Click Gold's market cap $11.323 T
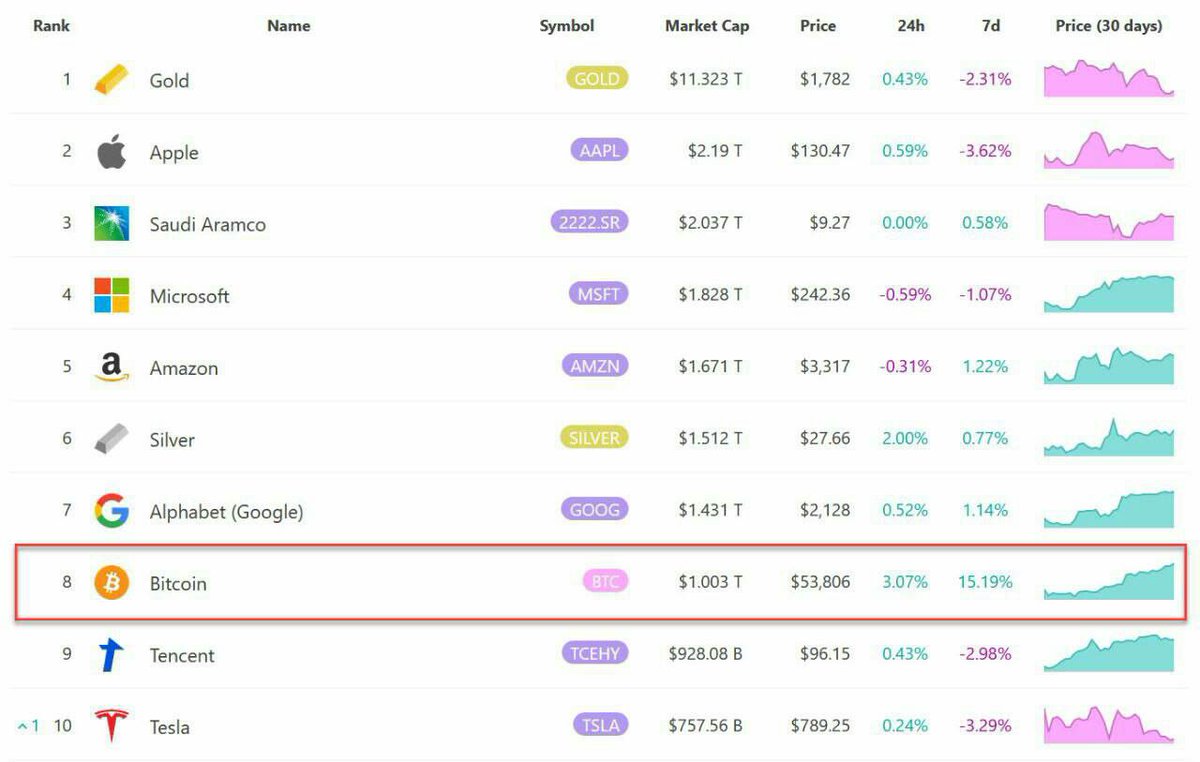 [x=706, y=79]
